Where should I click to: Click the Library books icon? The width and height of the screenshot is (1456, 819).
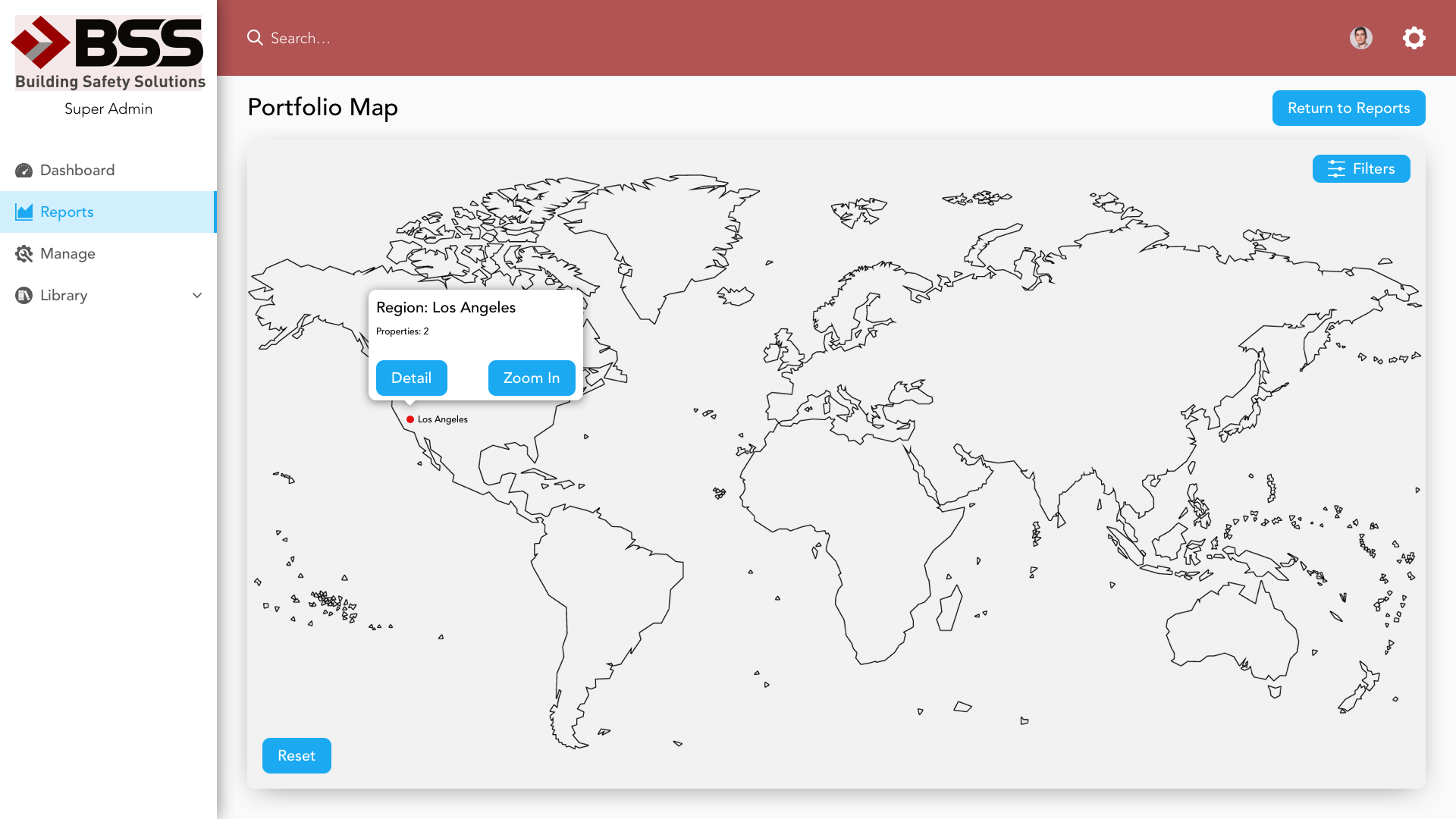24,296
